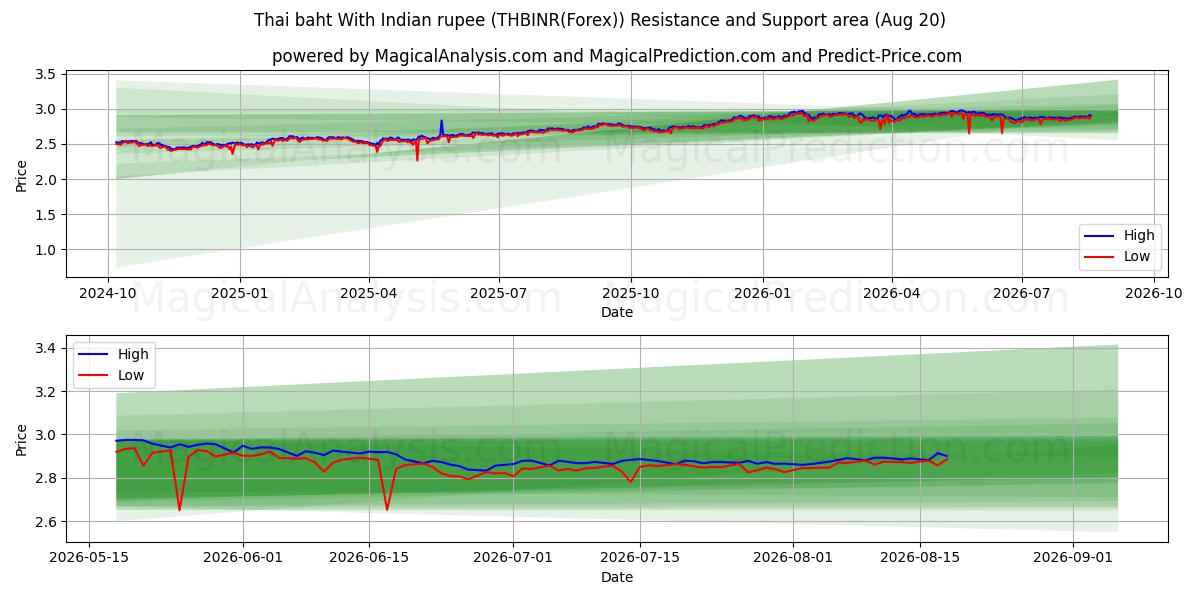Click the '2025-07' tick label on the top chart

[x=499, y=293]
